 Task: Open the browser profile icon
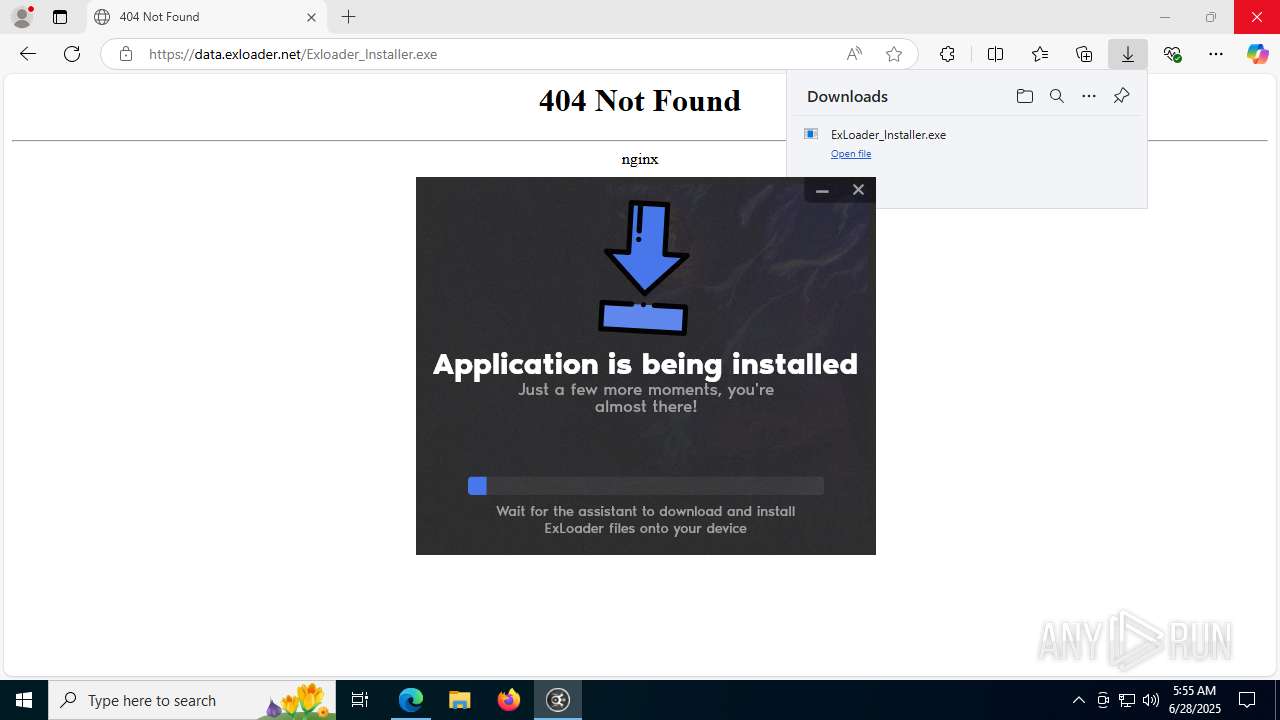22,17
